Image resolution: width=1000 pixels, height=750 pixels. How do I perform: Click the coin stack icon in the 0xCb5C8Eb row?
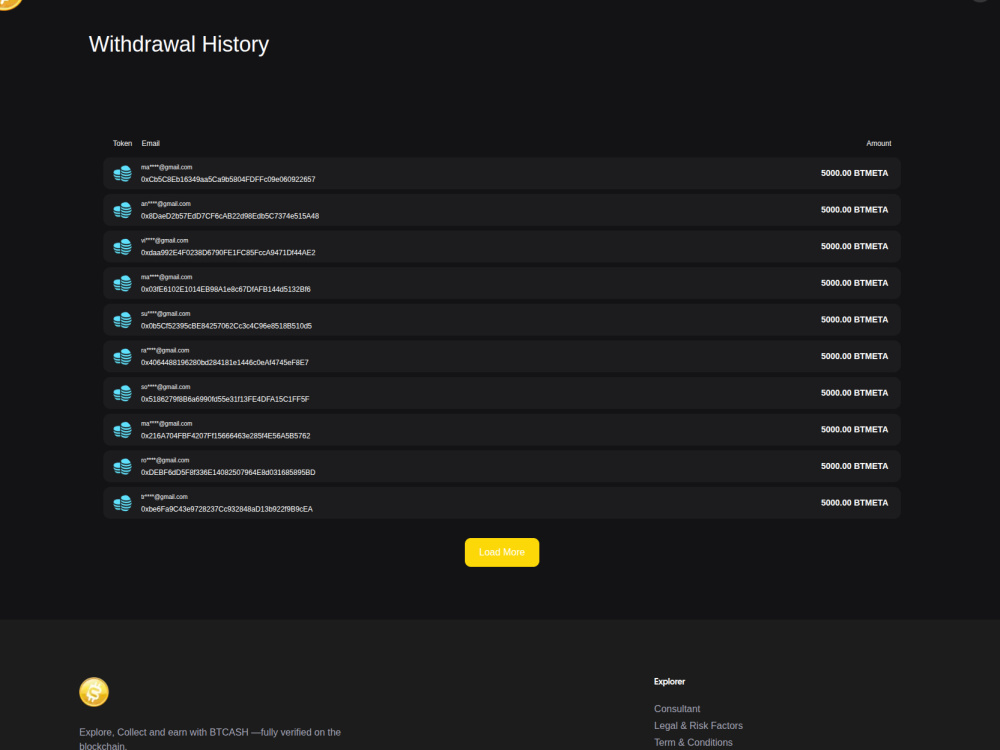point(122,173)
